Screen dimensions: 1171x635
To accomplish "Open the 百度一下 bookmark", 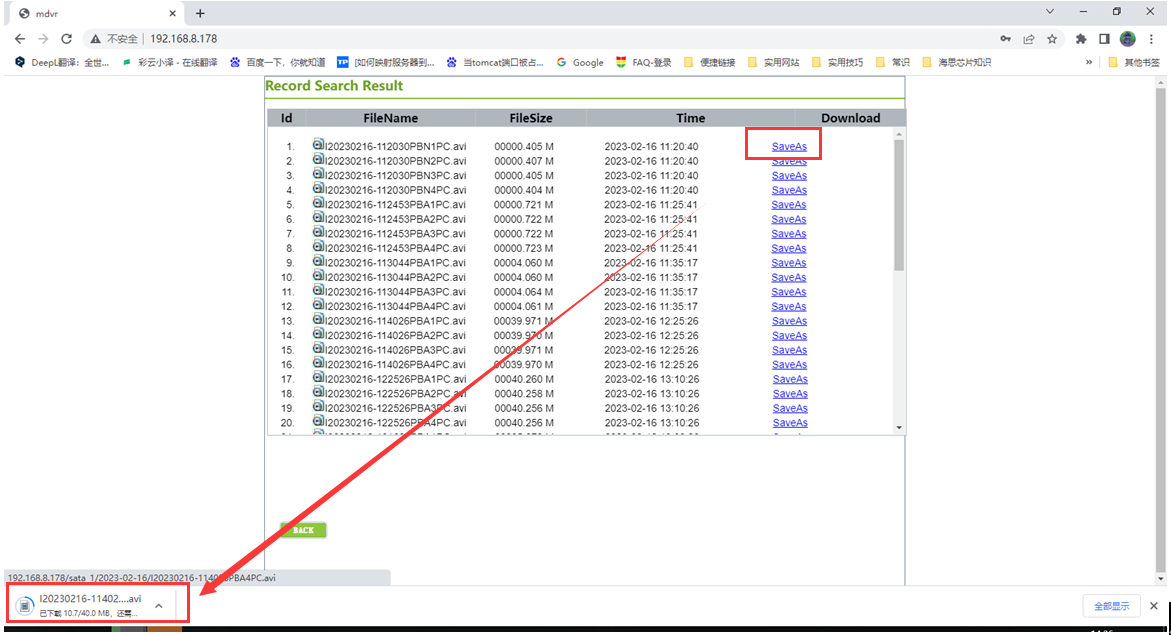I will pos(277,63).
